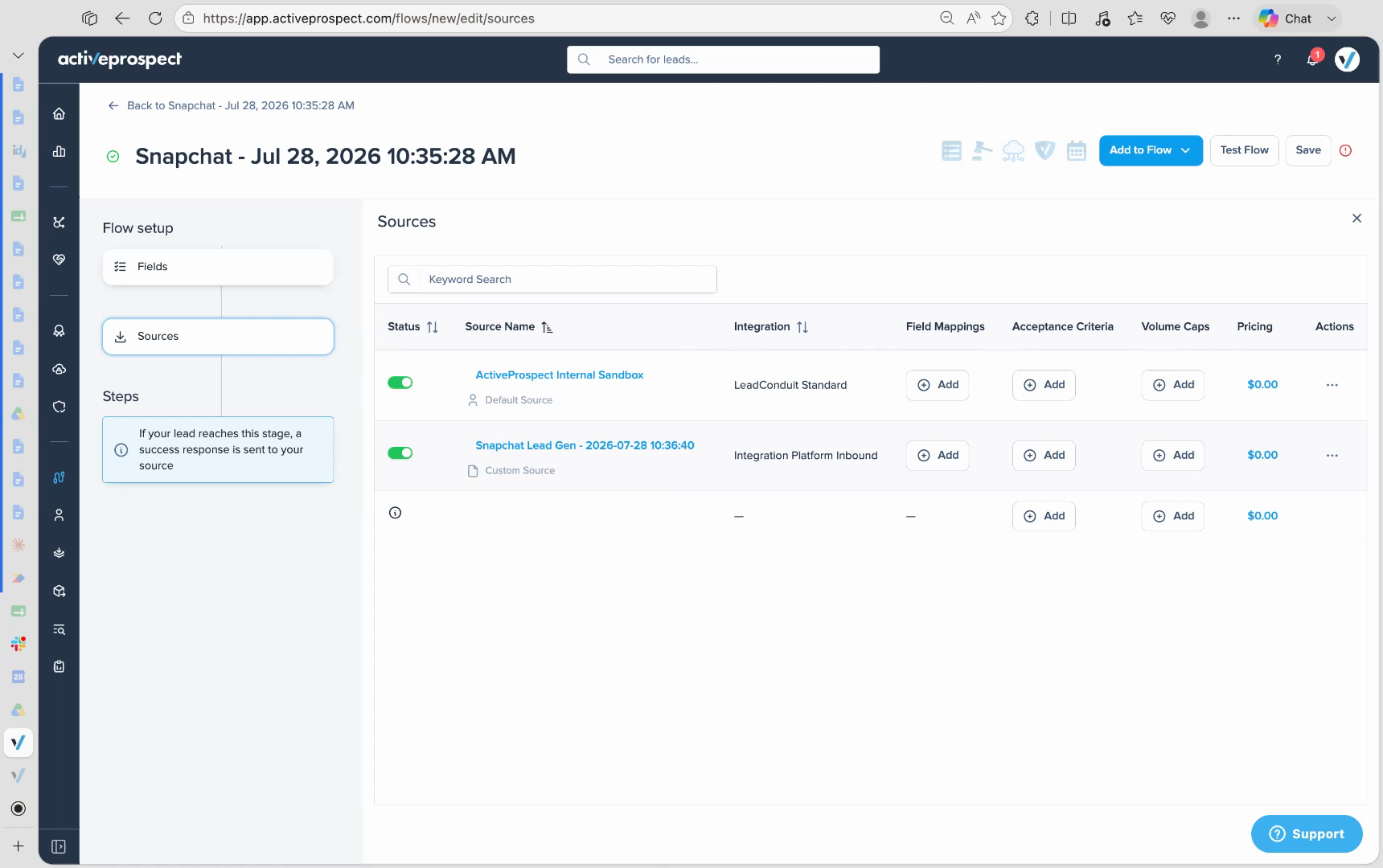
Task: Click the success response info step box
Action: tap(218, 449)
